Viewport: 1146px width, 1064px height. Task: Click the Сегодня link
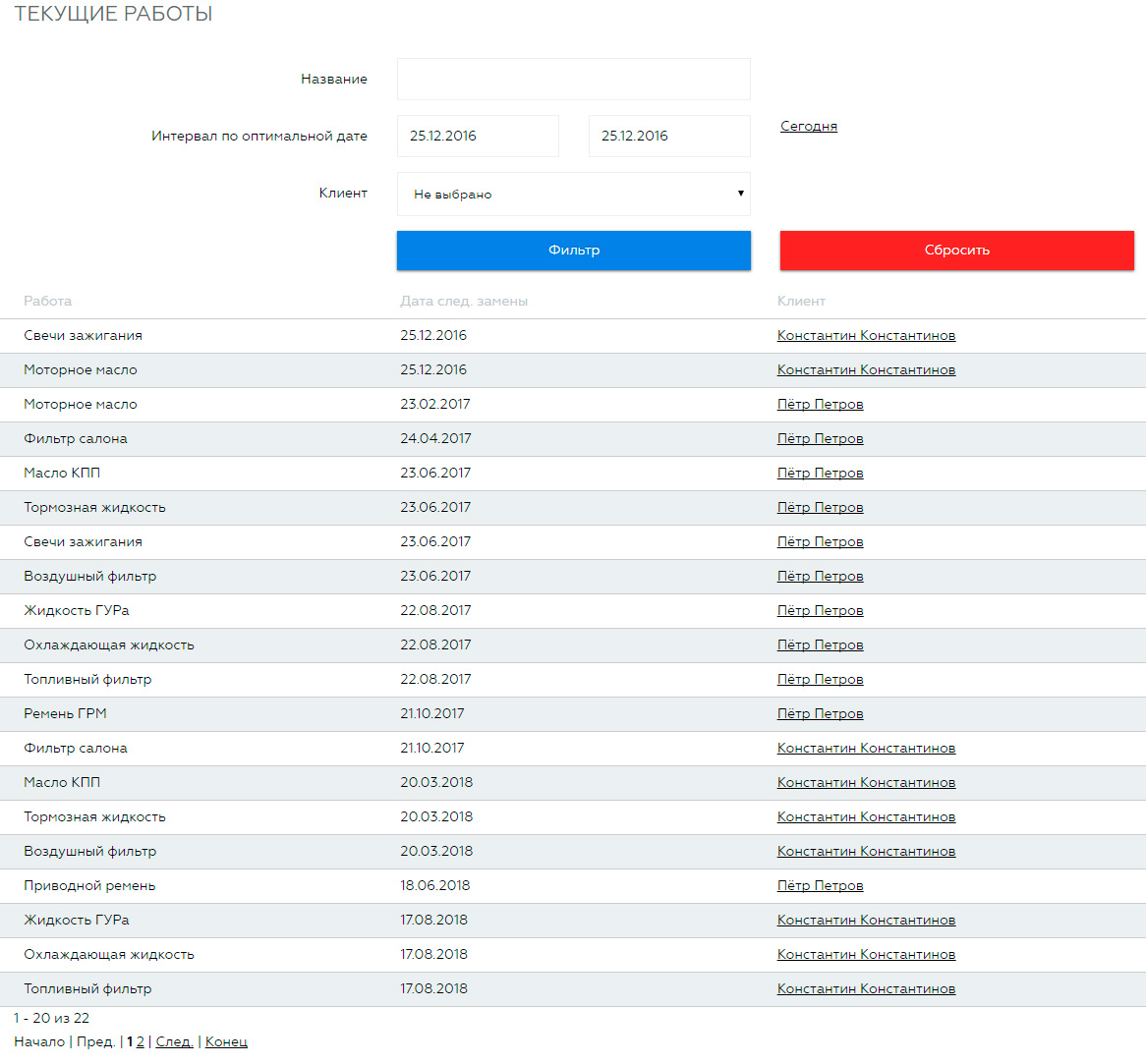click(808, 126)
